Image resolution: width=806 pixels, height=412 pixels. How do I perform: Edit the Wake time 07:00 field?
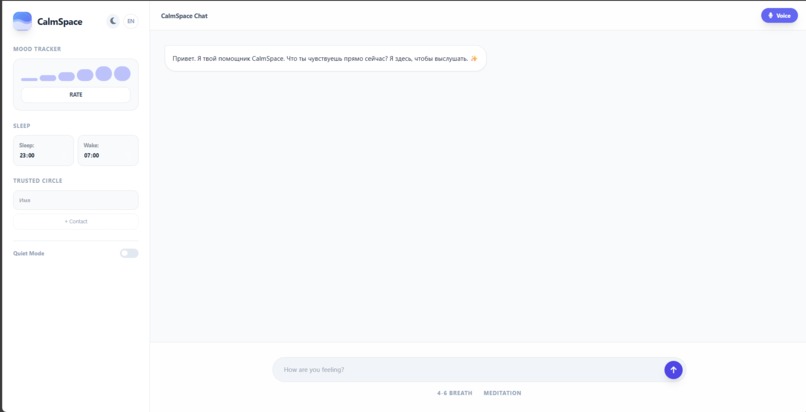click(x=108, y=151)
